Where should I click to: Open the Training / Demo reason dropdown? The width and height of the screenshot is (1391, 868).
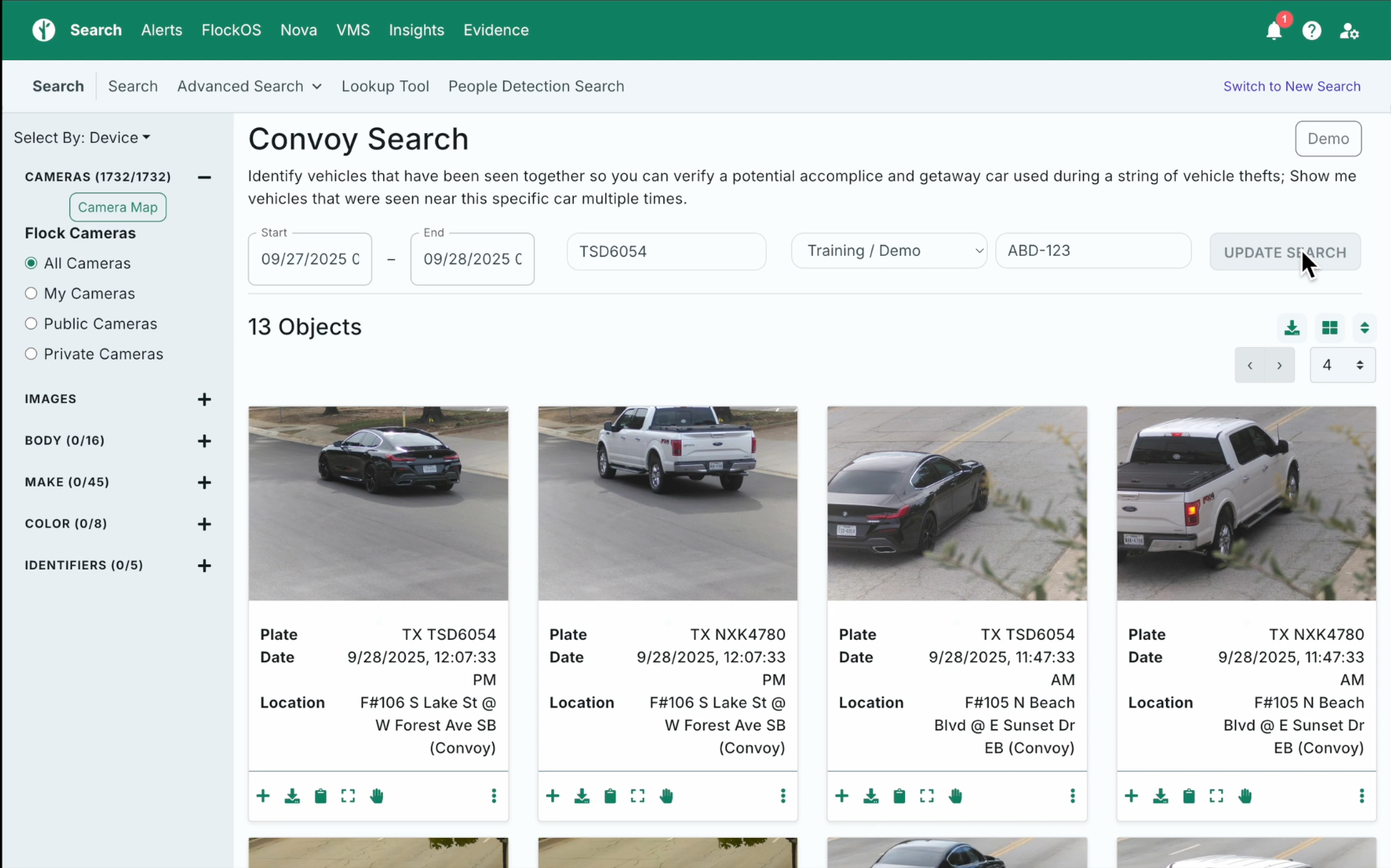[x=889, y=251]
